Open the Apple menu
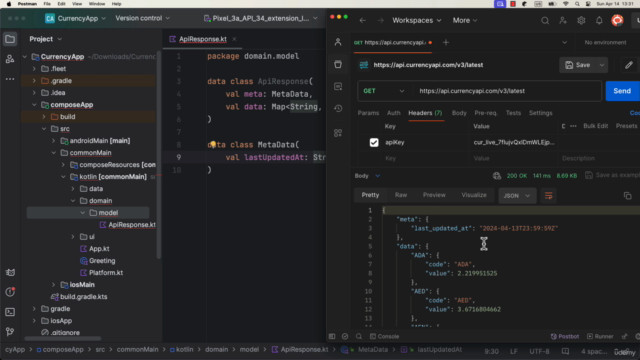Screen dimensions: 640x360 coord(8,4)
